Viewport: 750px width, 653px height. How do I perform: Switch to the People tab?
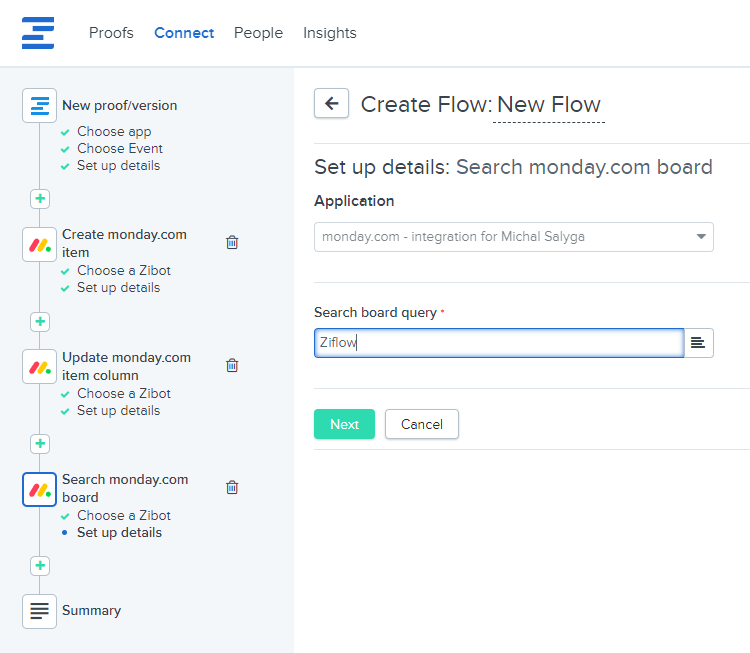(x=258, y=33)
